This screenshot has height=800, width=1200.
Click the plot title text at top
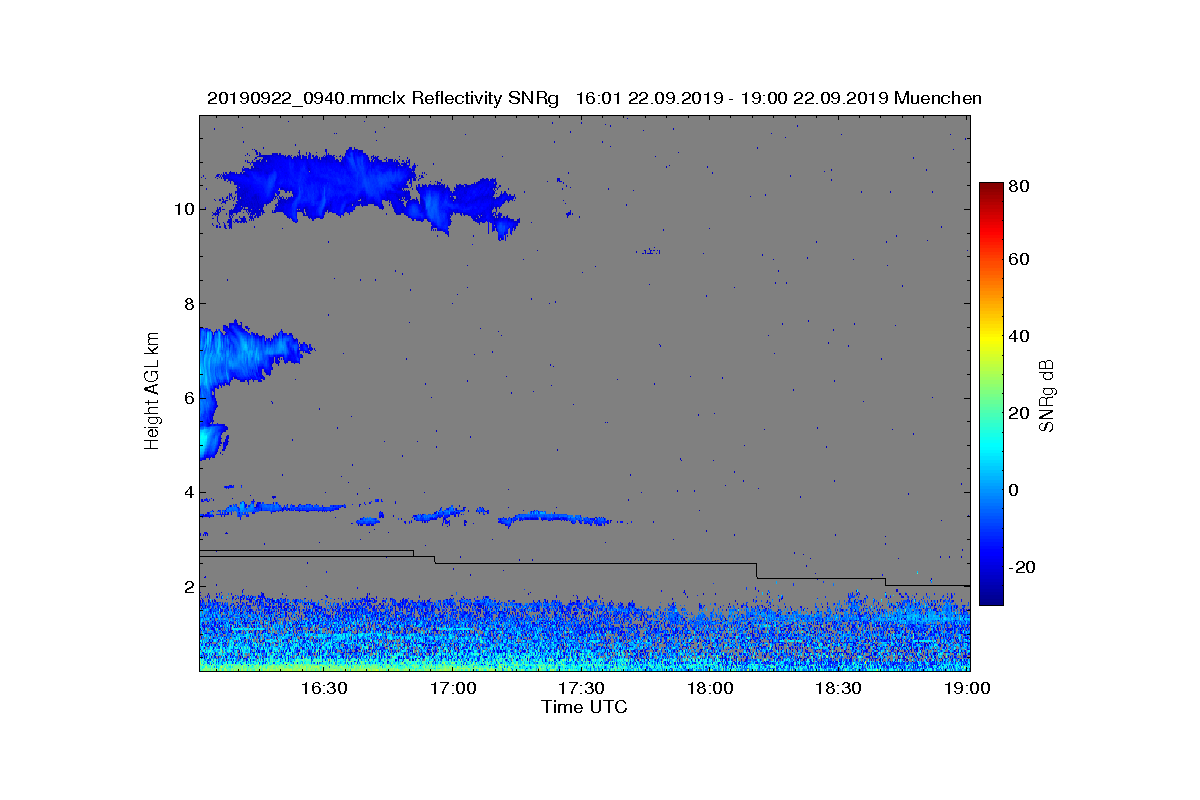point(594,98)
